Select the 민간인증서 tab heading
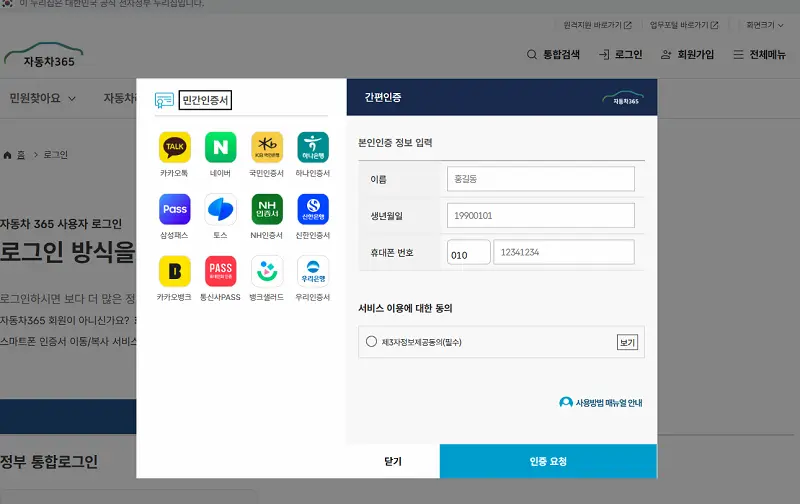This screenshot has height=504, width=800. click(x=205, y=100)
